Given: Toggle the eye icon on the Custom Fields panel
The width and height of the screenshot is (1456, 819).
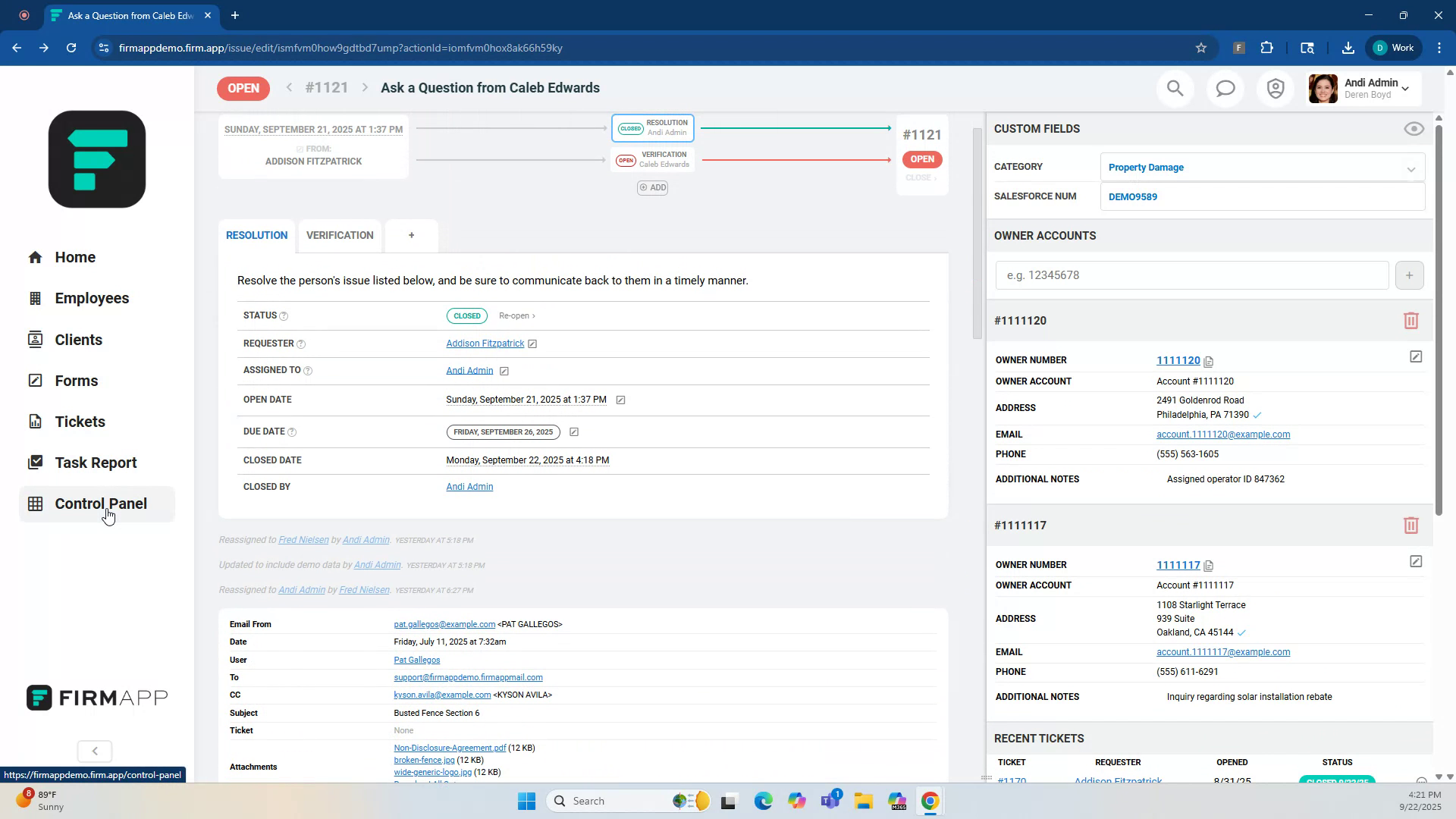Looking at the screenshot, I should (1414, 129).
